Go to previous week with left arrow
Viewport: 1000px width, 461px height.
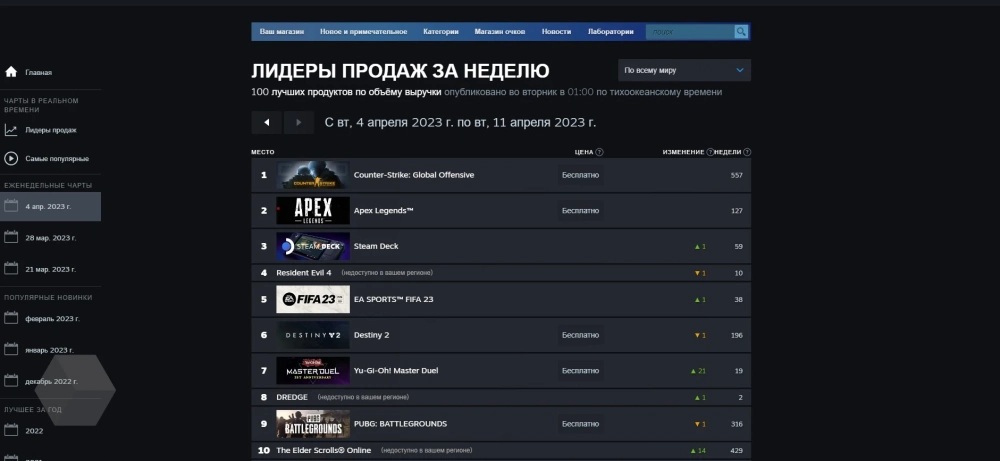pyautogui.click(x=266, y=123)
